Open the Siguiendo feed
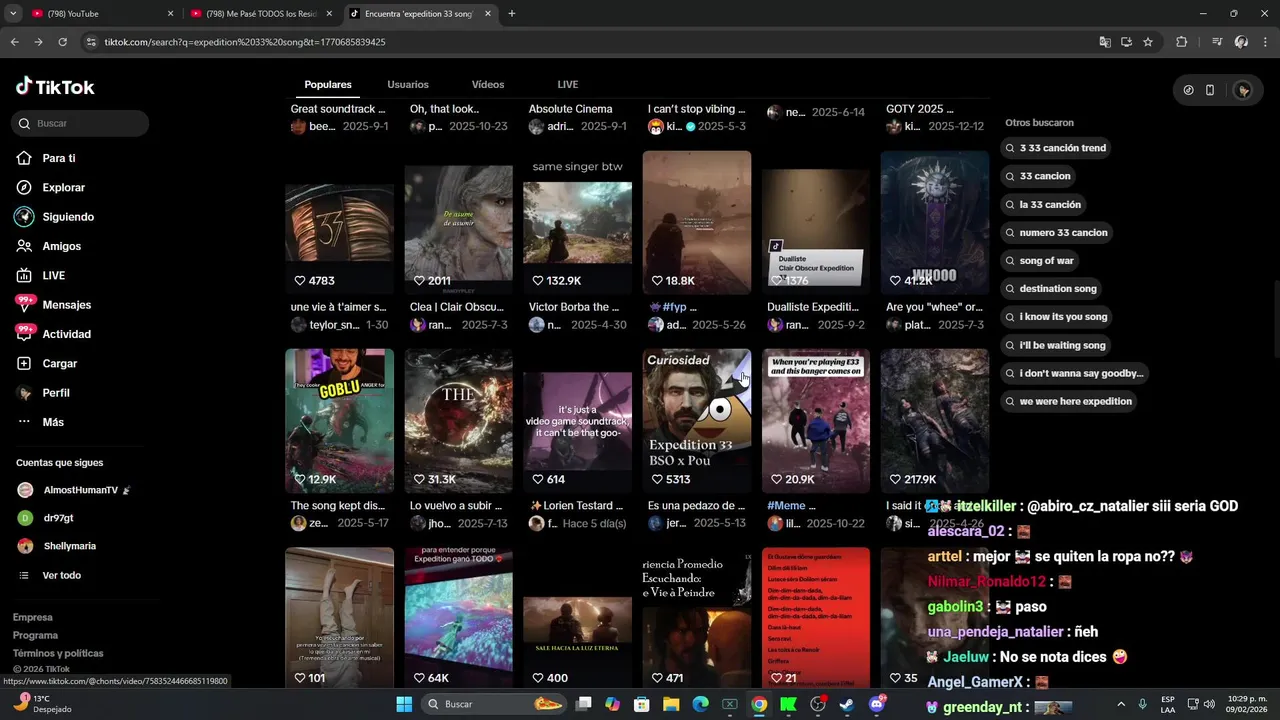This screenshot has width=1280, height=720. [x=67, y=217]
